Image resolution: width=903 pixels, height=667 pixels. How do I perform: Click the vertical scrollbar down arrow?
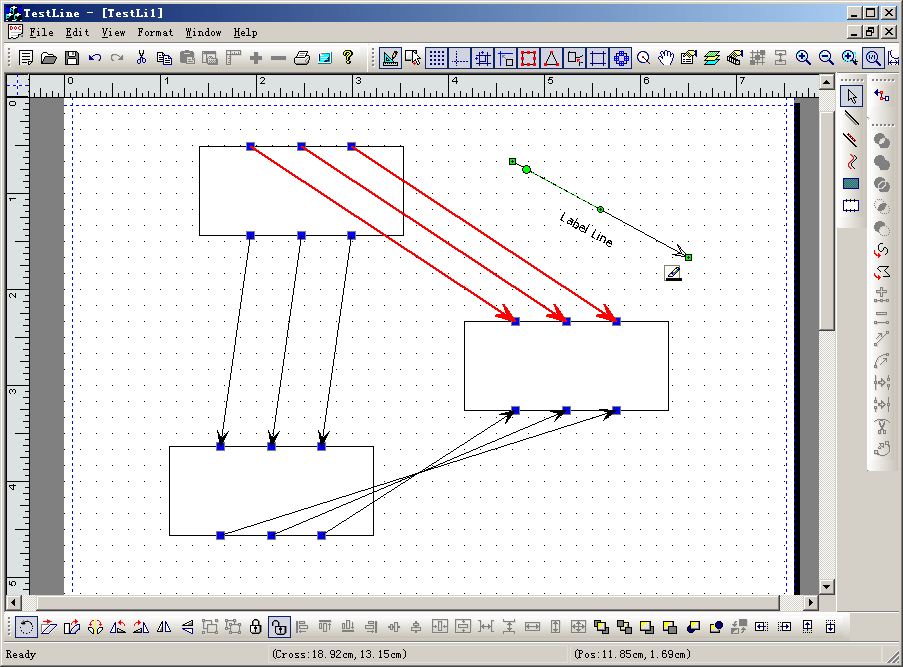pyautogui.click(x=826, y=587)
